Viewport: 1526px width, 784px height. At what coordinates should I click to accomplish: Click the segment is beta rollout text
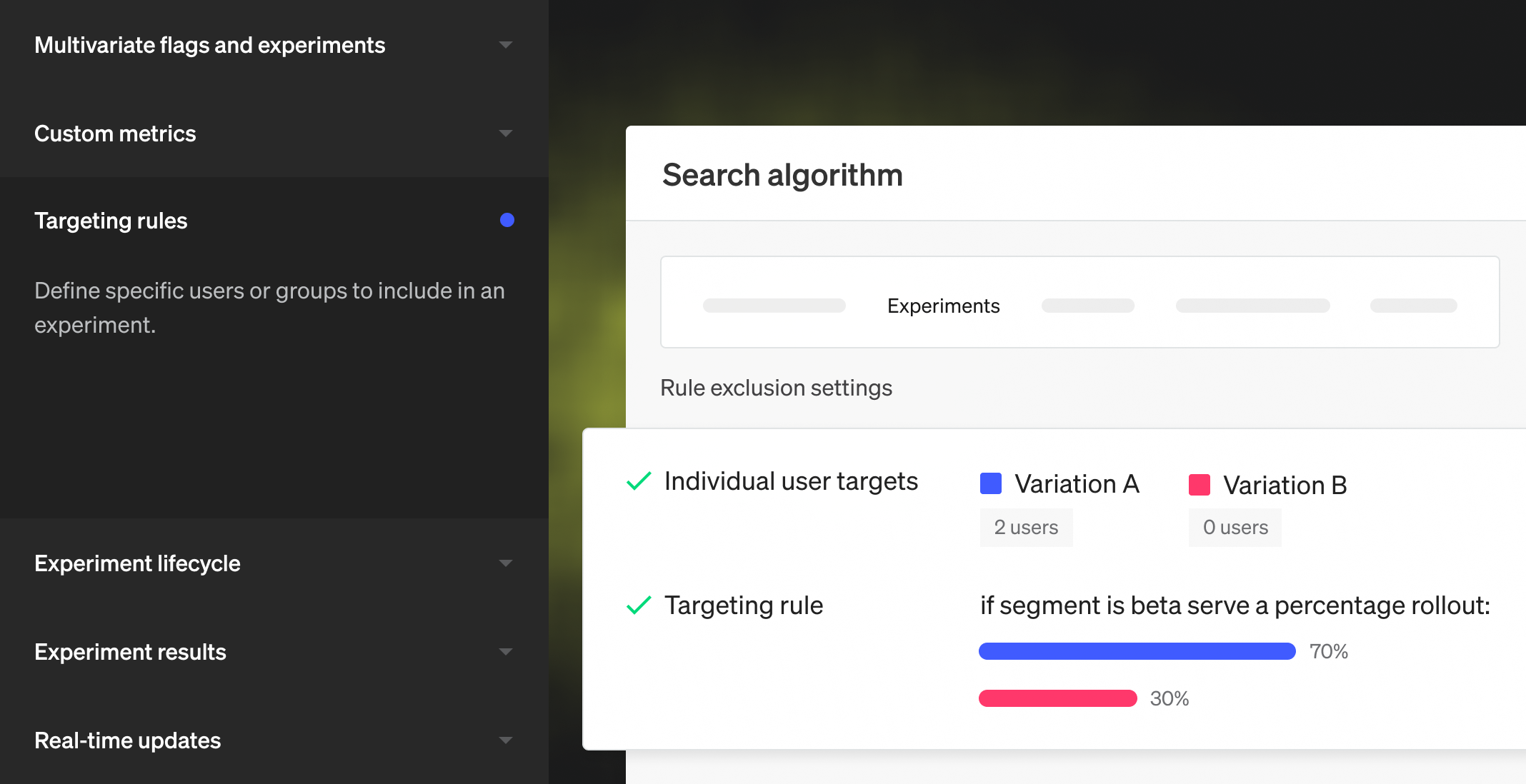[x=1235, y=605]
